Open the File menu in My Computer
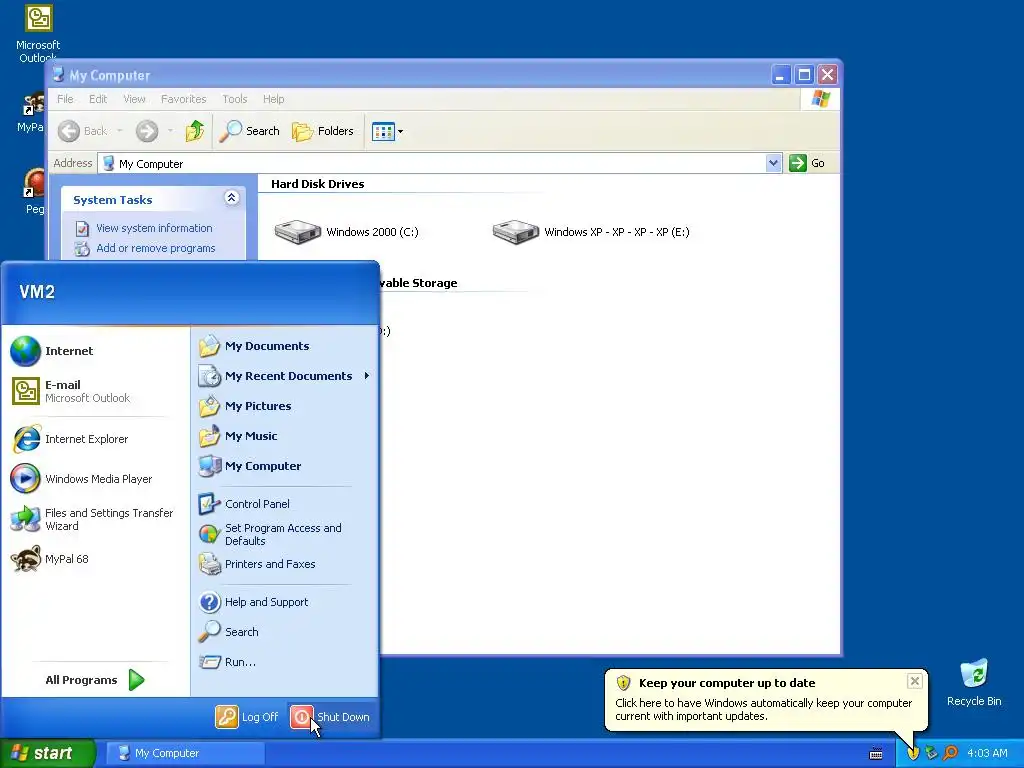 pyautogui.click(x=65, y=99)
